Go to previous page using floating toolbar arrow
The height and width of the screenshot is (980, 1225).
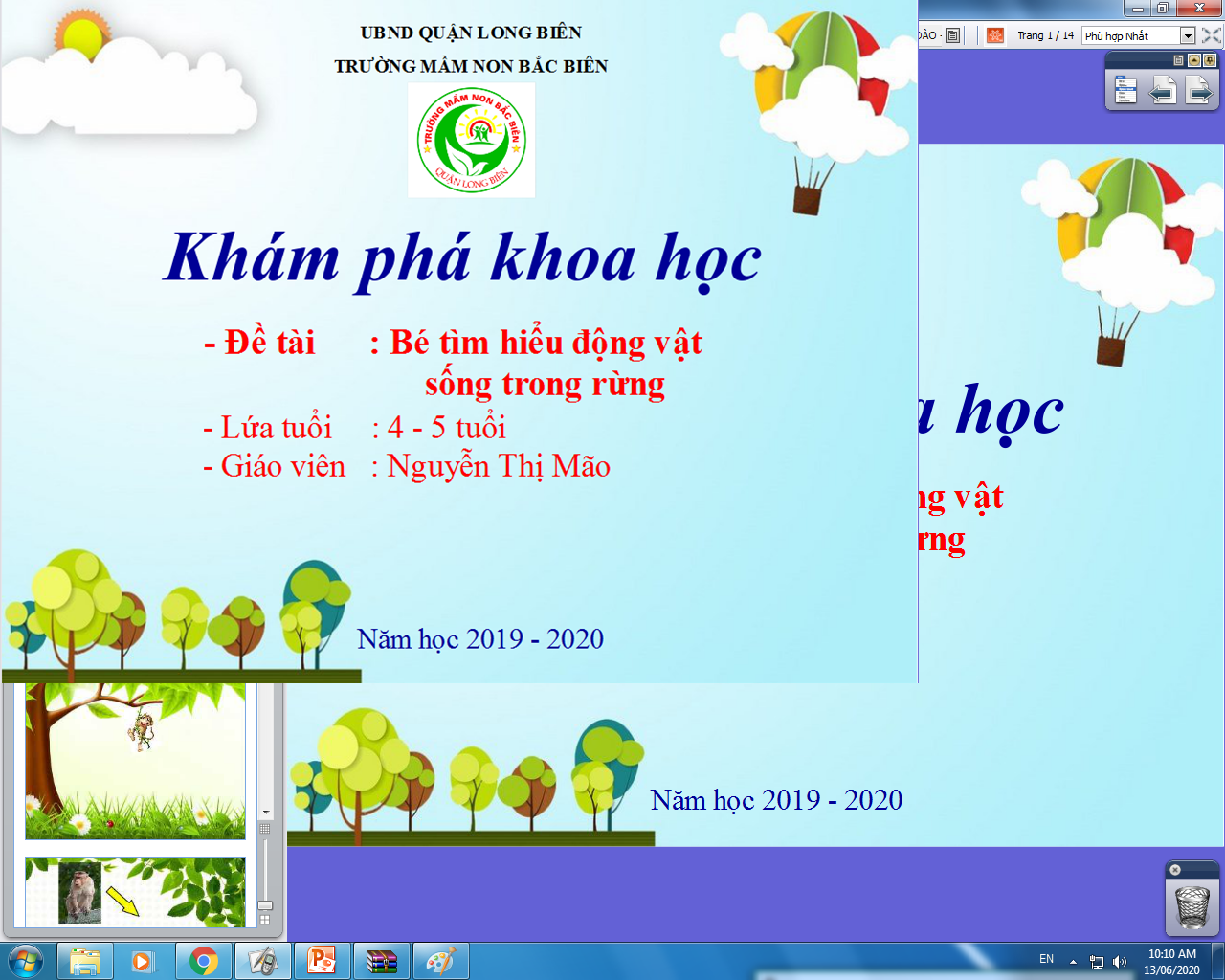[x=1162, y=91]
